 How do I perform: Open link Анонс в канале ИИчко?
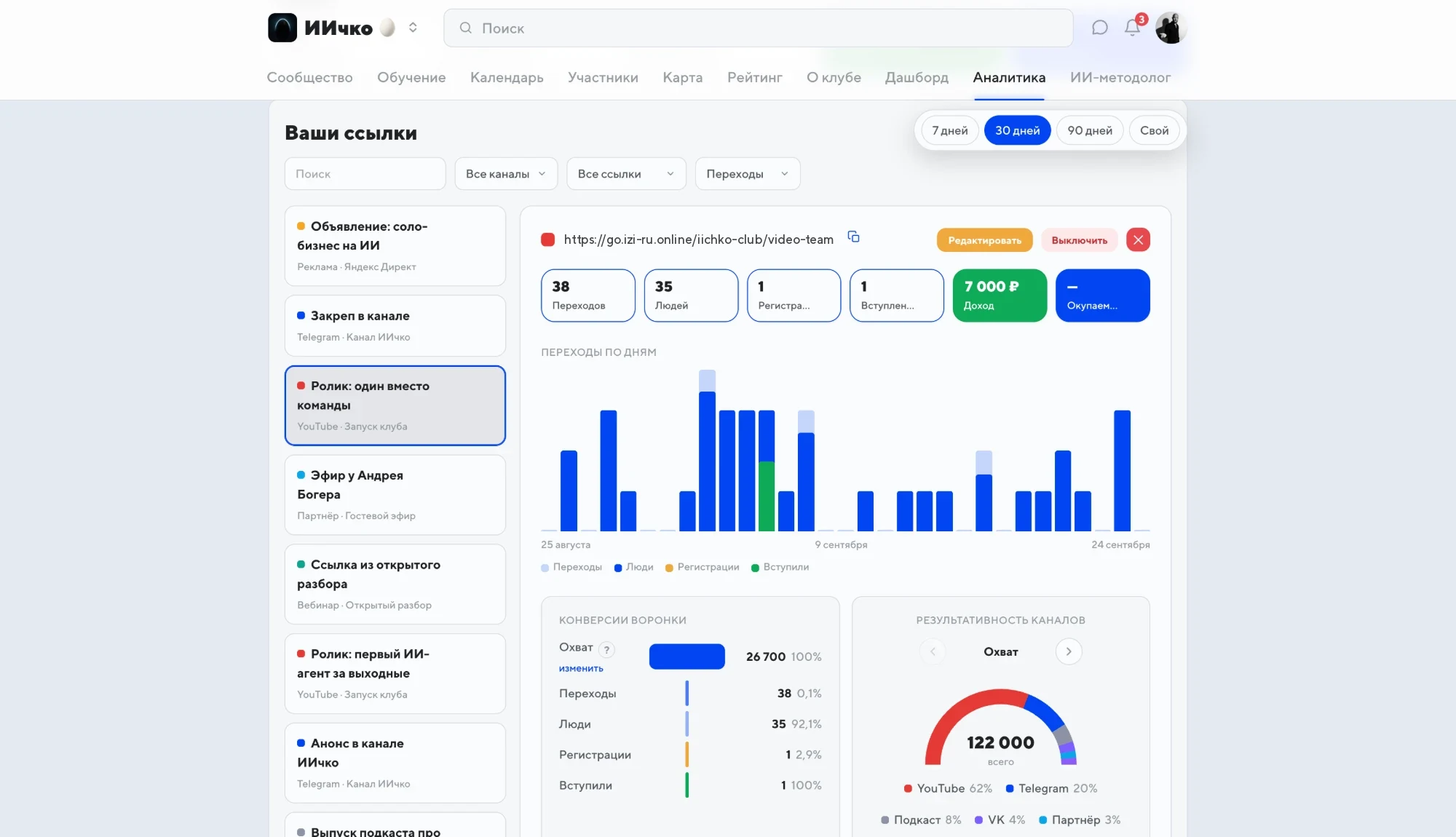click(395, 763)
